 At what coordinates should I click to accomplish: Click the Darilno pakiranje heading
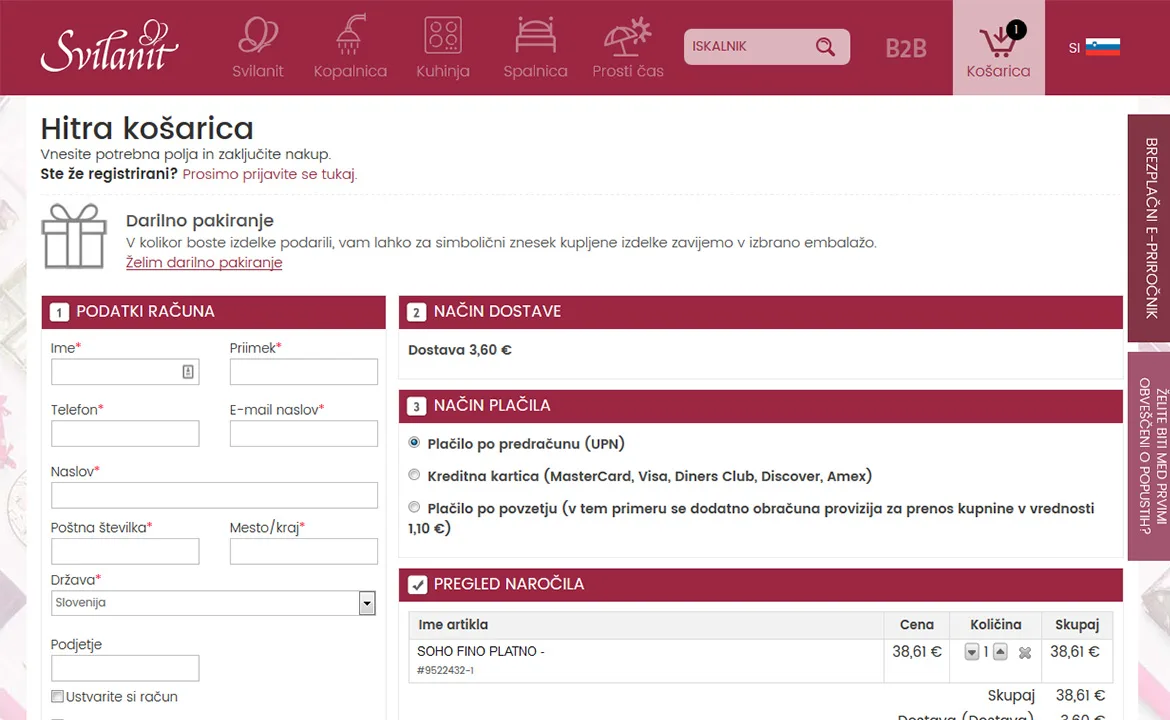pos(200,221)
